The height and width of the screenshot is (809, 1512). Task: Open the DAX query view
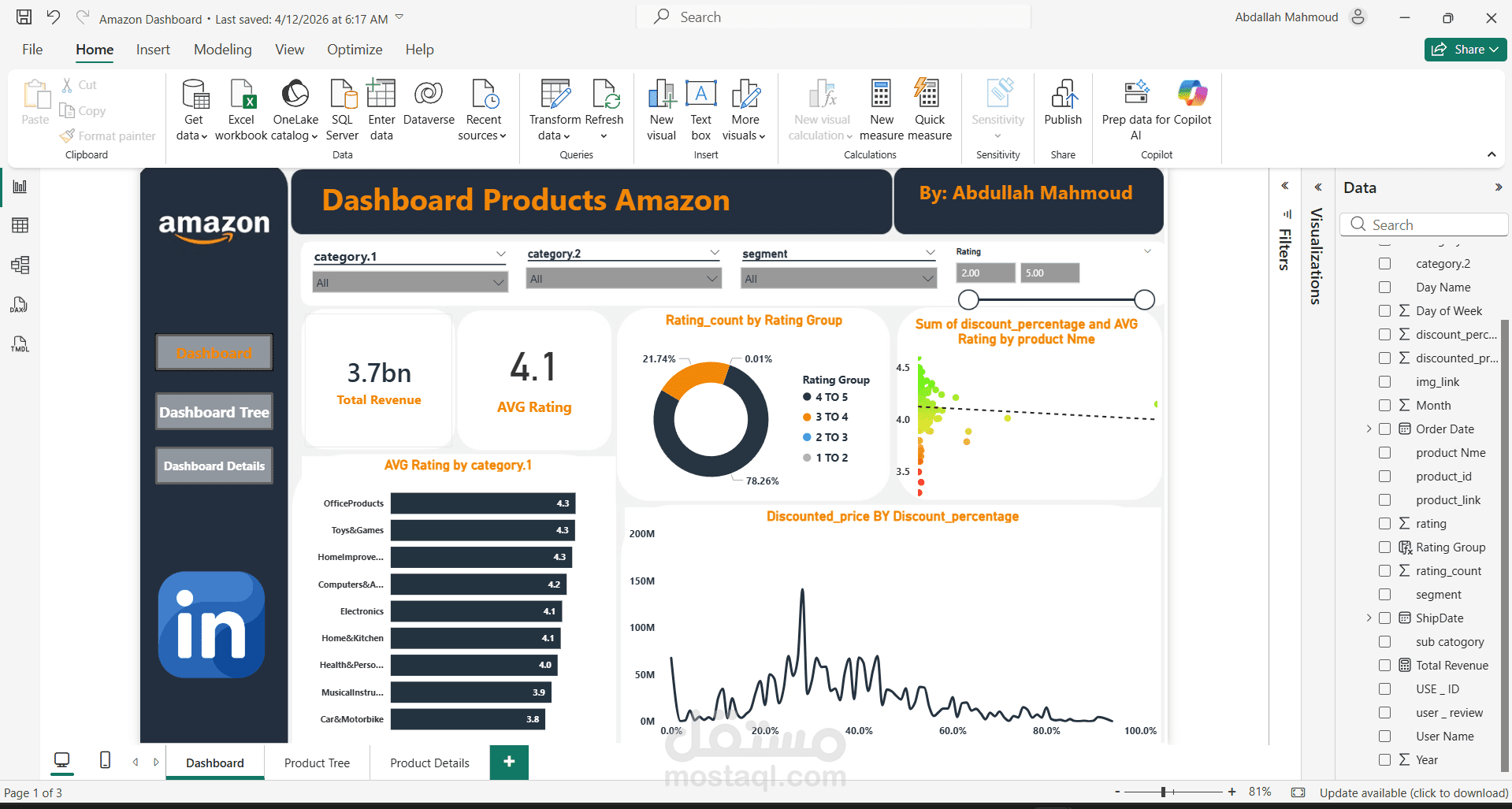click(20, 305)
